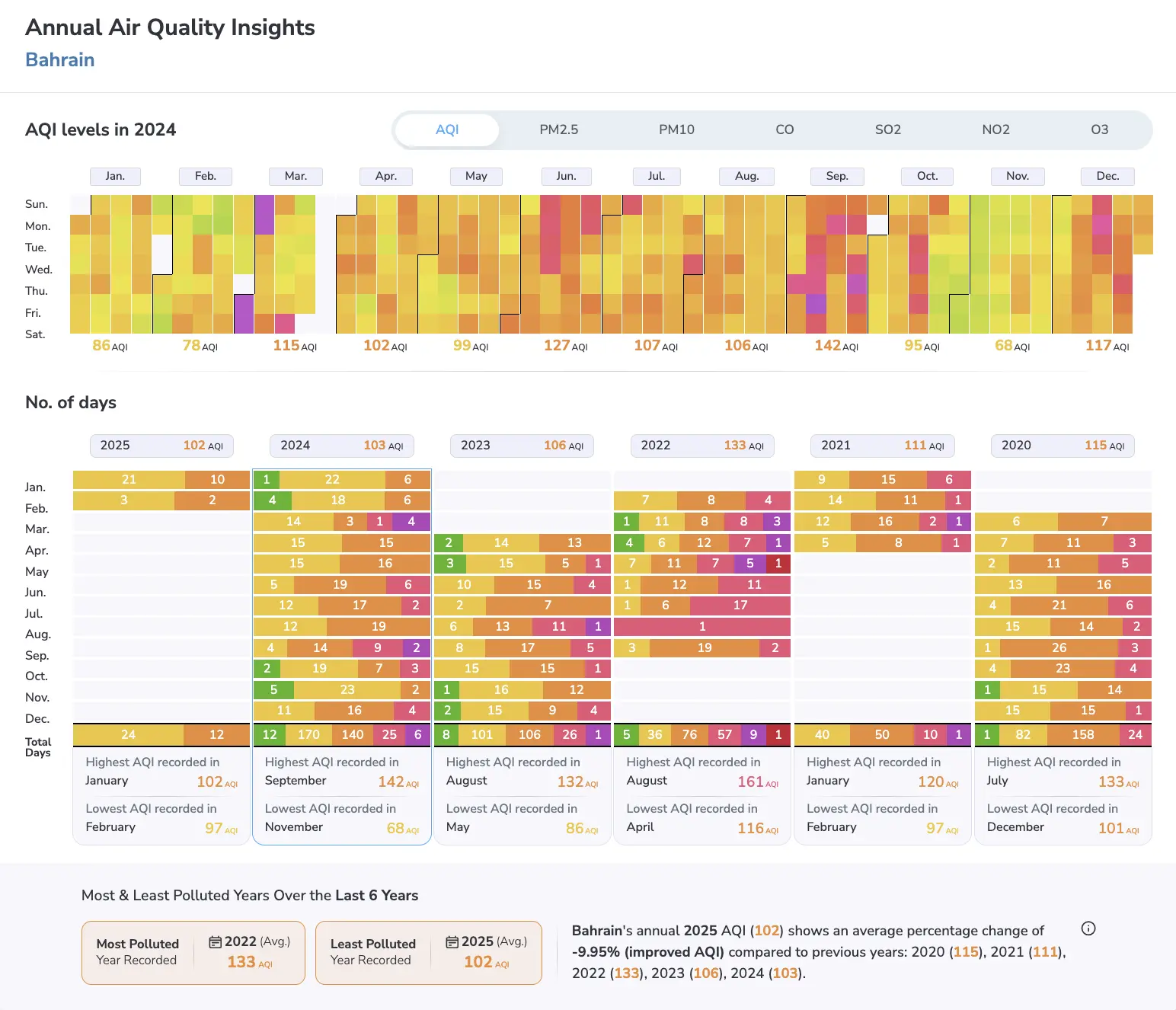This screenshot has width=1176, height=1010.
Task: Click the green '12' segment in 2024 totals
Action: point(270,735)
